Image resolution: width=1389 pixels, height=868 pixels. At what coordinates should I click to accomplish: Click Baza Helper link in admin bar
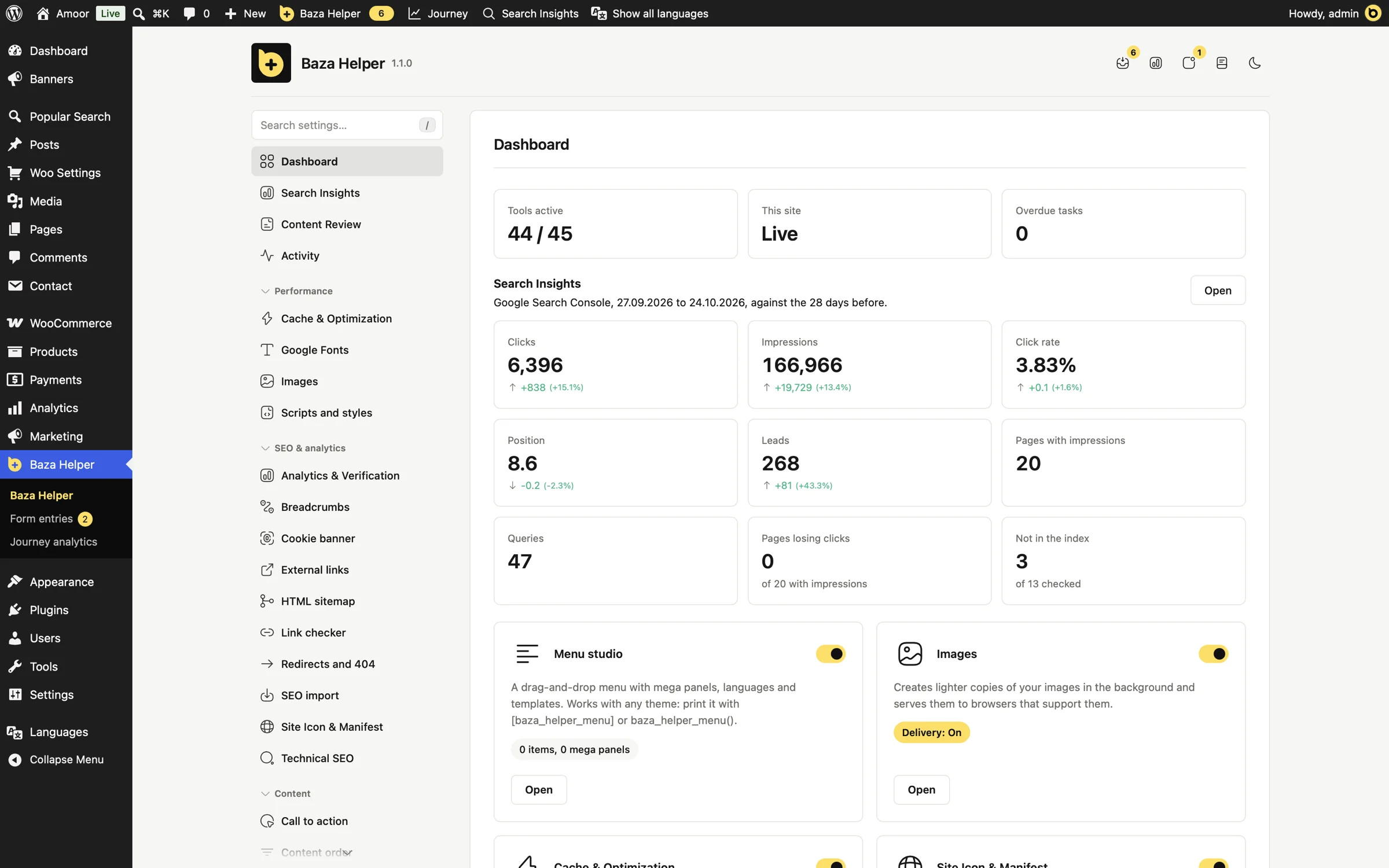[x=336, y=13]
